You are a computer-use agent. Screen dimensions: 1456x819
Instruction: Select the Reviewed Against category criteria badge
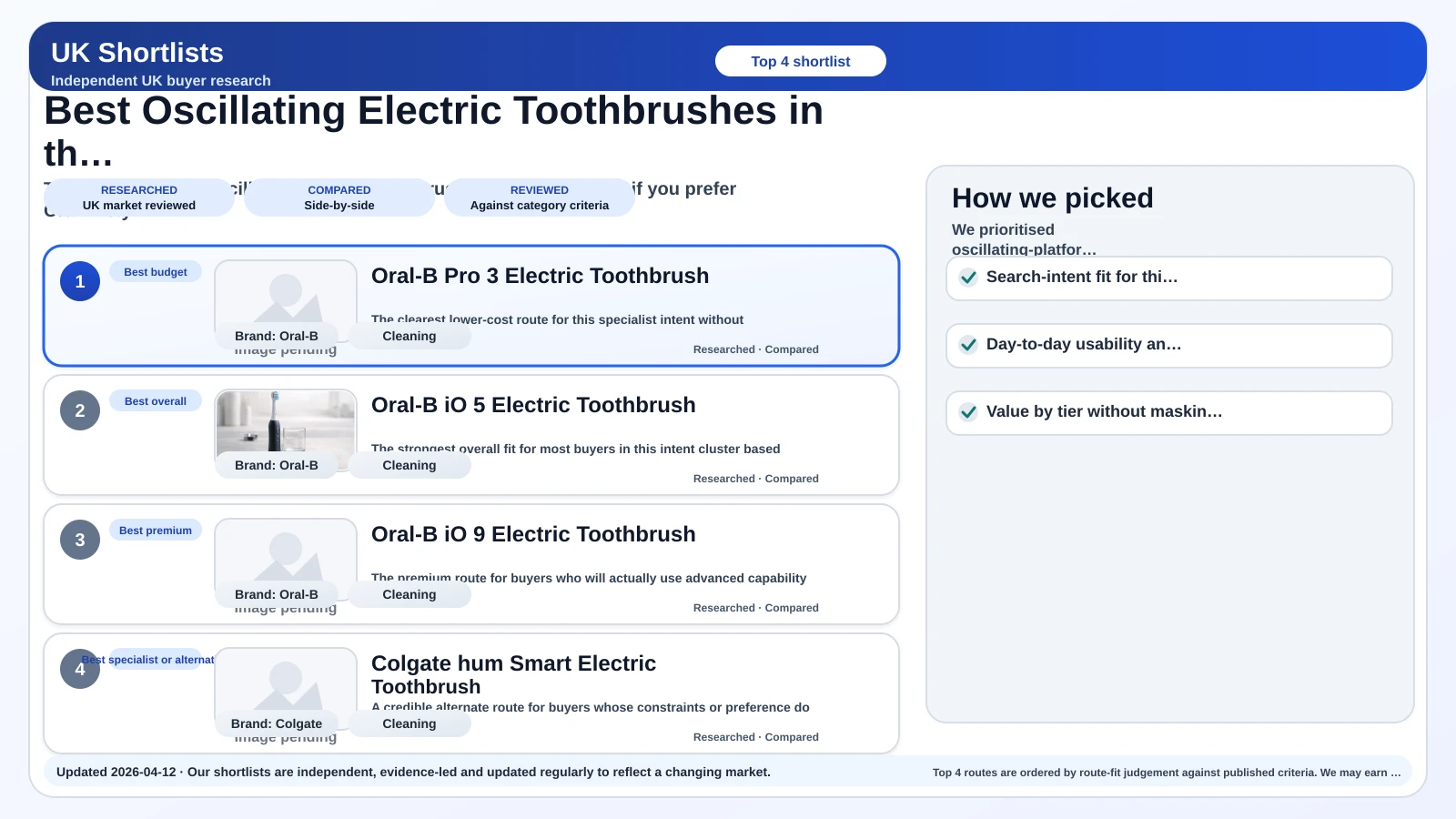click(x=540, y=197)
